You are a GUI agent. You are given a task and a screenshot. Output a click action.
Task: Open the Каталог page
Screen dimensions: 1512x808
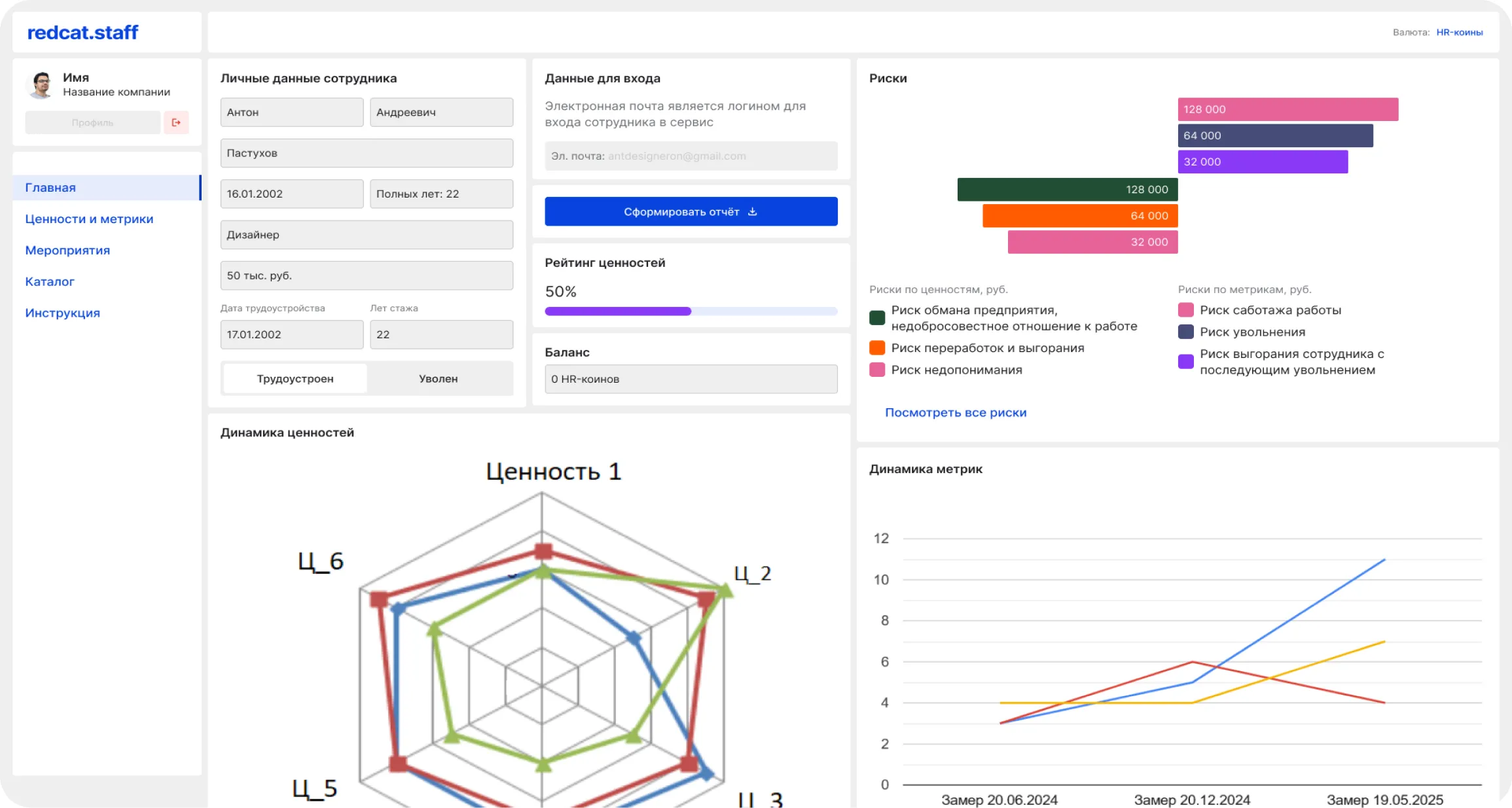point(50,282)
